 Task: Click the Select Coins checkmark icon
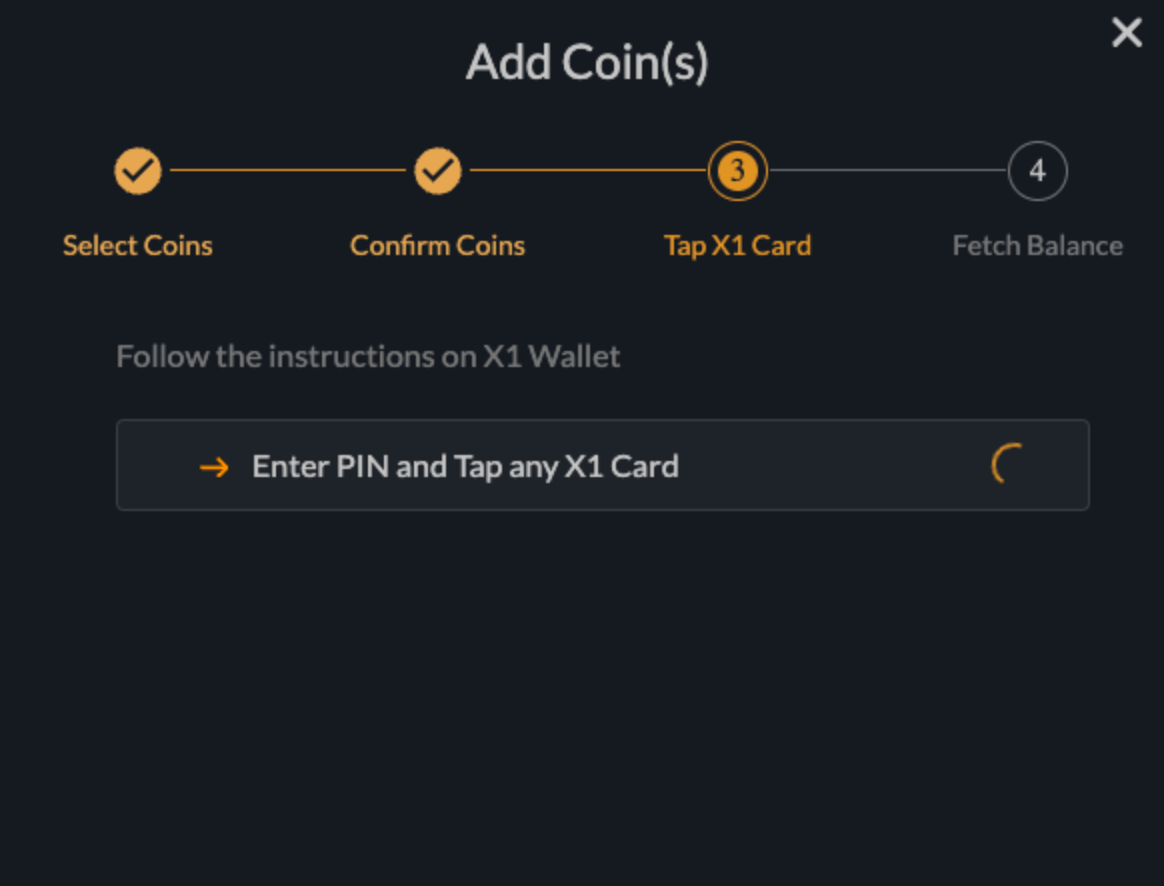pyautogui.click(x=137, y=171)
